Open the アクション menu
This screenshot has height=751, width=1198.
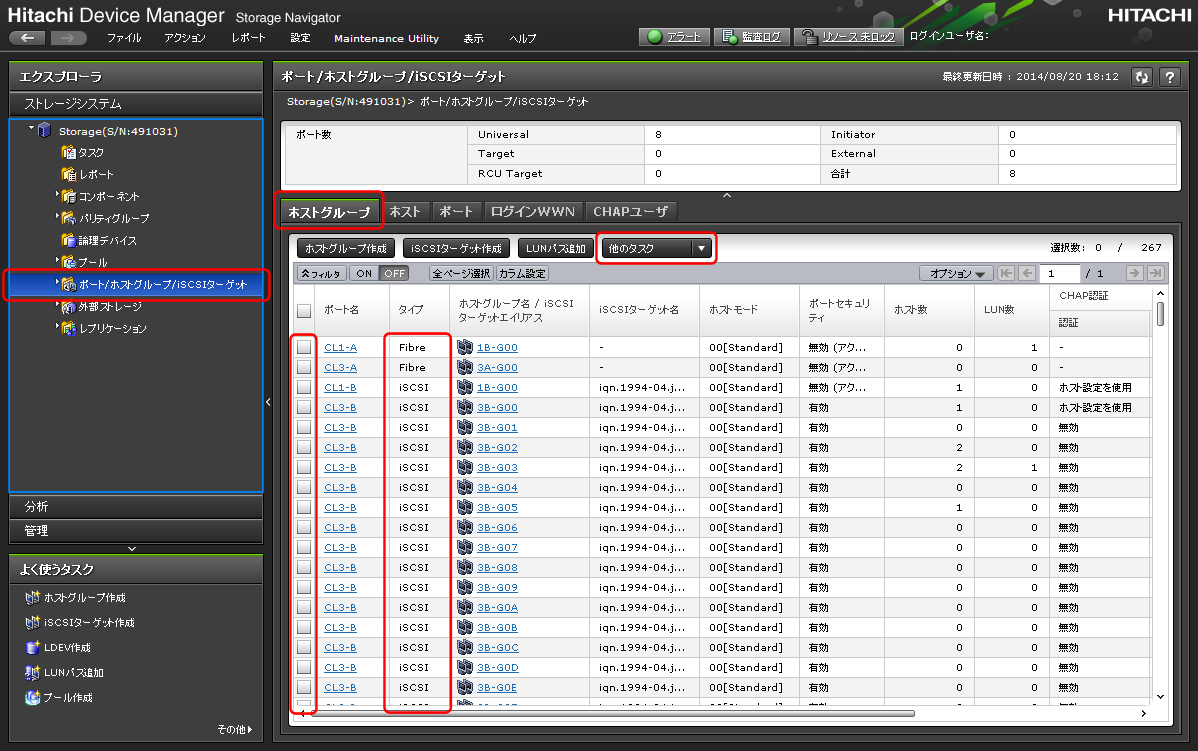point(185,37)
